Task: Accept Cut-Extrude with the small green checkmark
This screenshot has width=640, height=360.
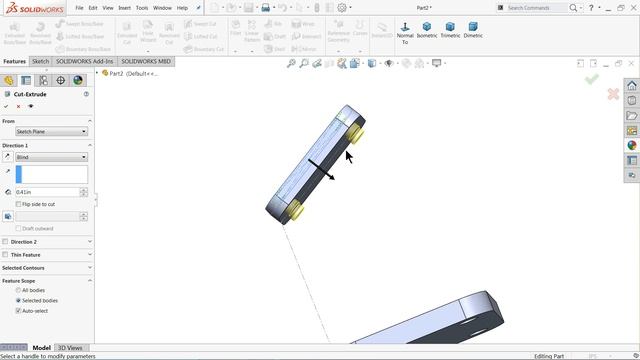Action: click(6, 106)
